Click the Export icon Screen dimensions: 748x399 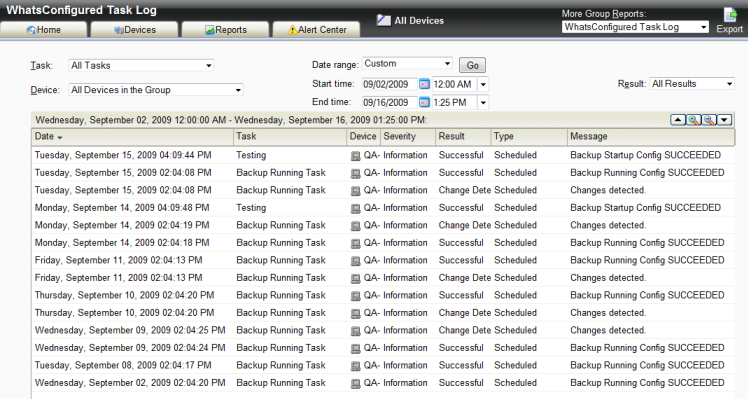[x=730, y=15]
